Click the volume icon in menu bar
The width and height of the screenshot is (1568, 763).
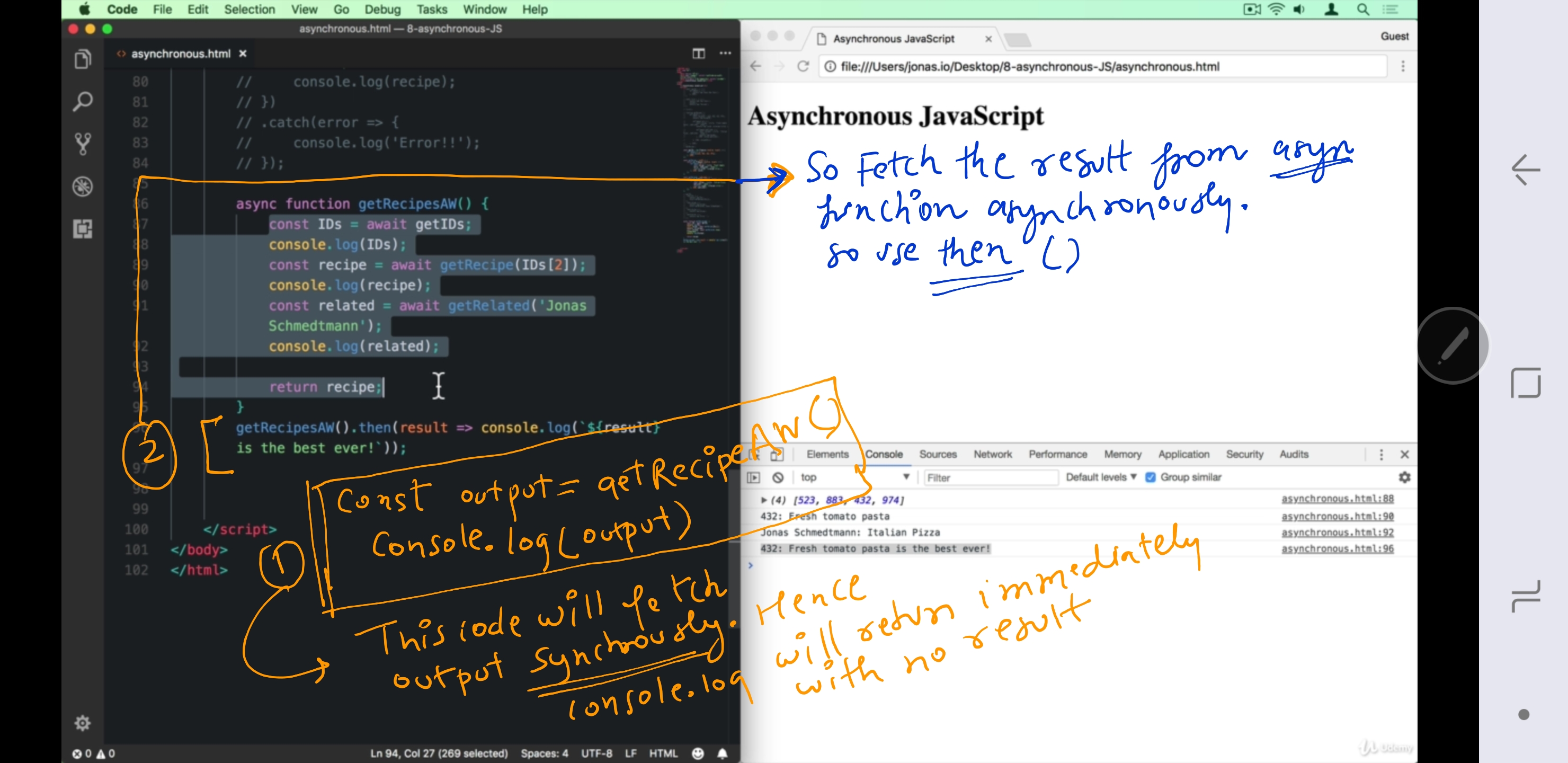1299,9
